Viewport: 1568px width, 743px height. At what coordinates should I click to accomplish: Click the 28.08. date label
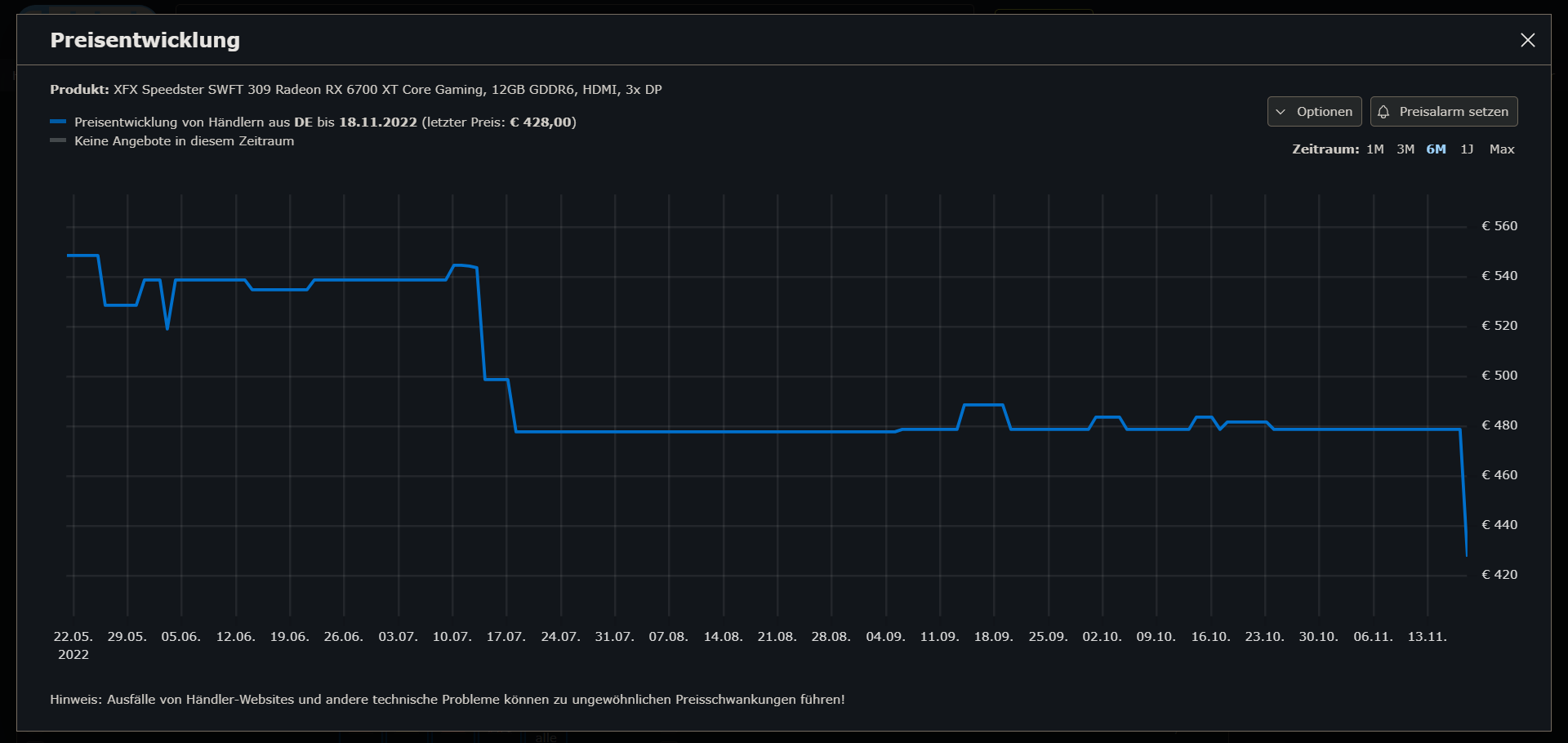pyautogui.click(x=831, y=637)
